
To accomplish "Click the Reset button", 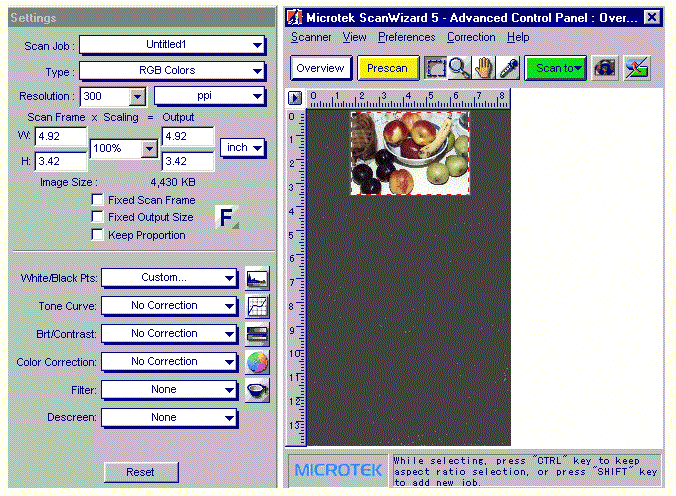I will tap(141, 472).
